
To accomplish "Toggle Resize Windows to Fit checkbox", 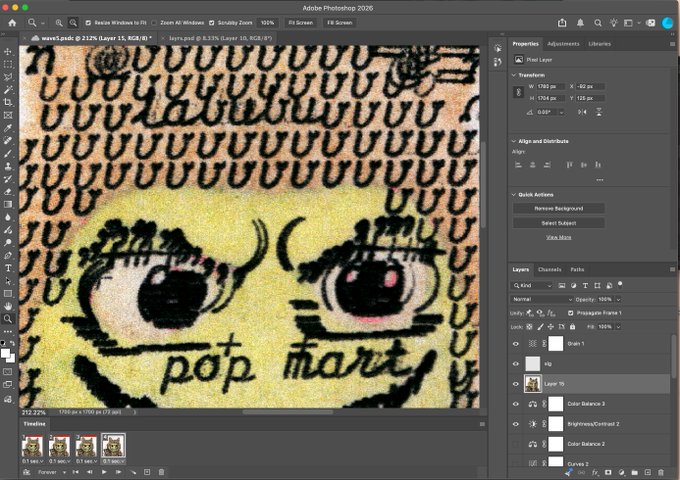I will tap(88, 23).
